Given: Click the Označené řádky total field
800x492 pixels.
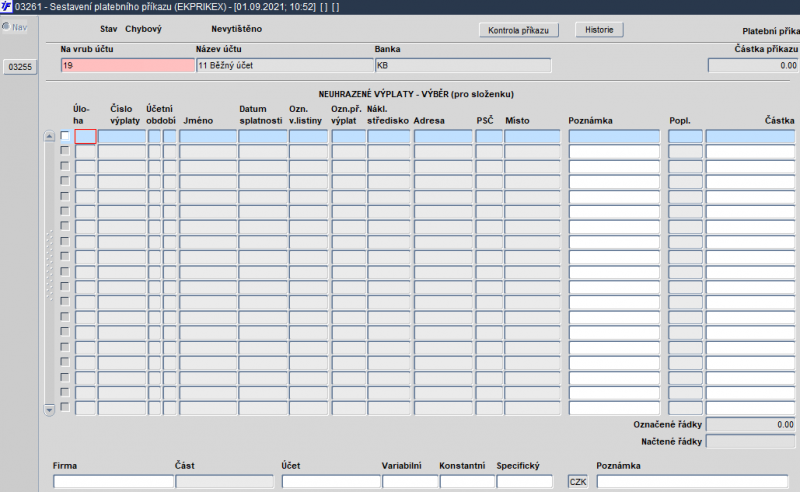Looking at the screenshot, I should tap(751, 425).
